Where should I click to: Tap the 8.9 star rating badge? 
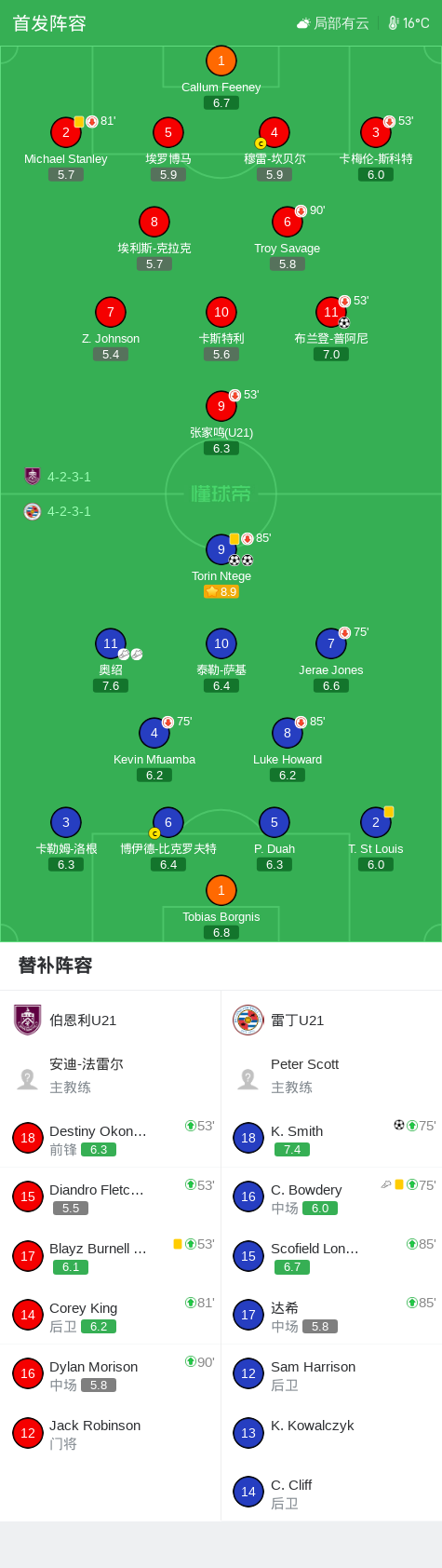point(221,592)
